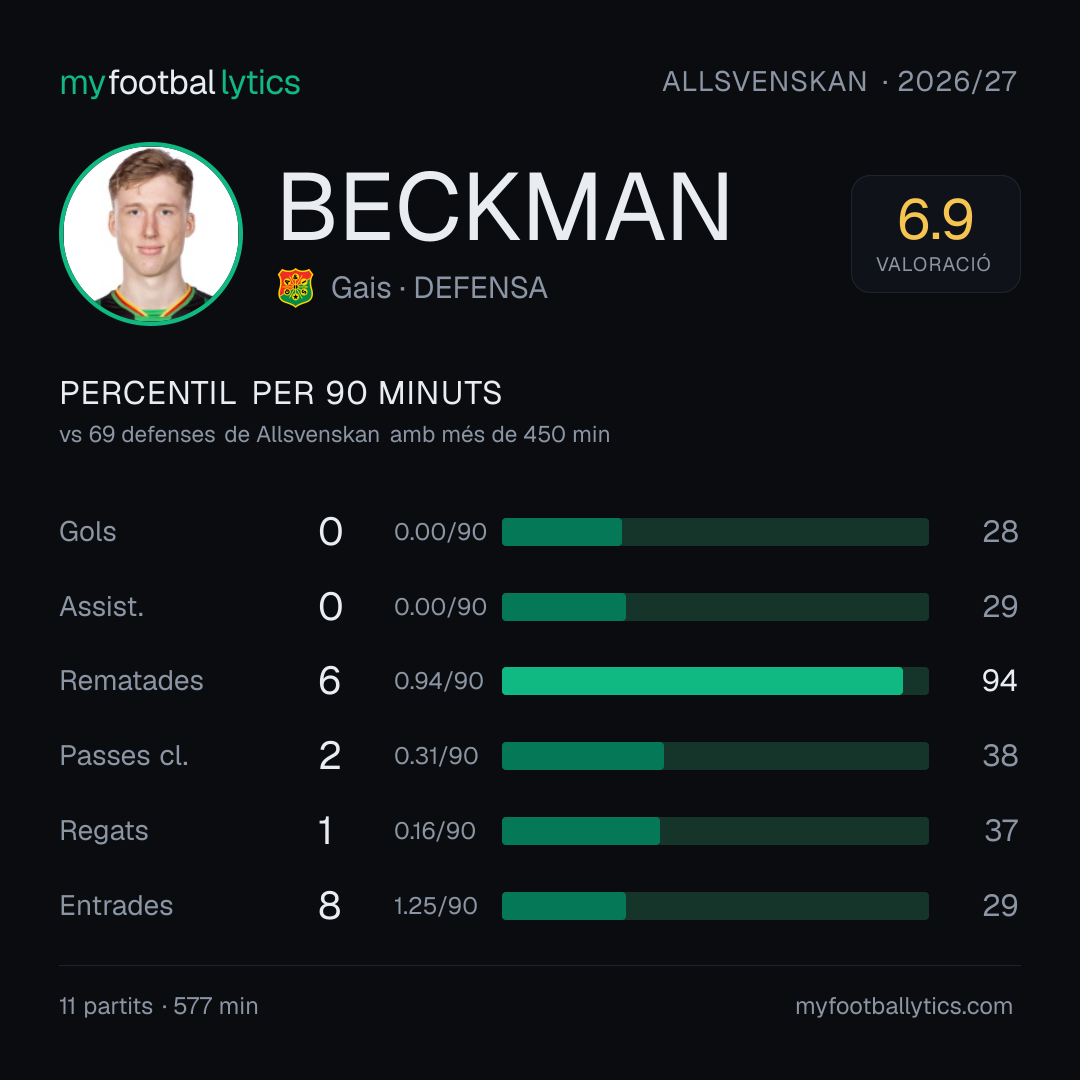This screenshot has height=1080, width=1080.
Task: Select the 6.9 Valoració rating badge
Action: coord(935,233)
